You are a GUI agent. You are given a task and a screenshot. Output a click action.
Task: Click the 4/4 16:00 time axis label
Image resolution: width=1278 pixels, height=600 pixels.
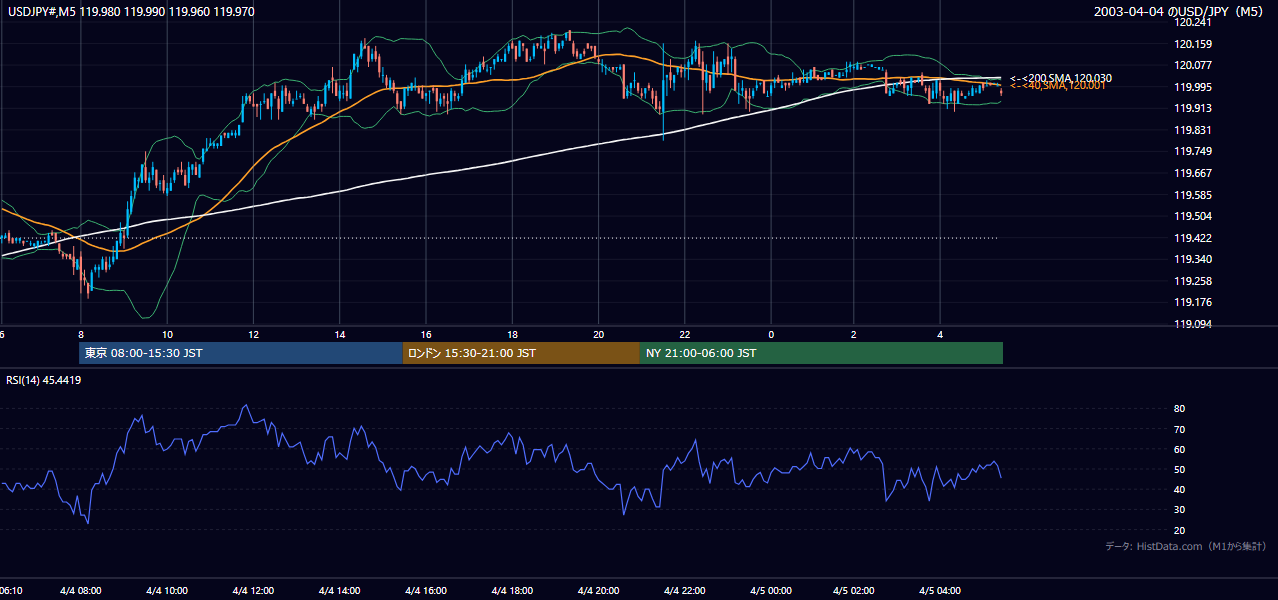point(425,591)
